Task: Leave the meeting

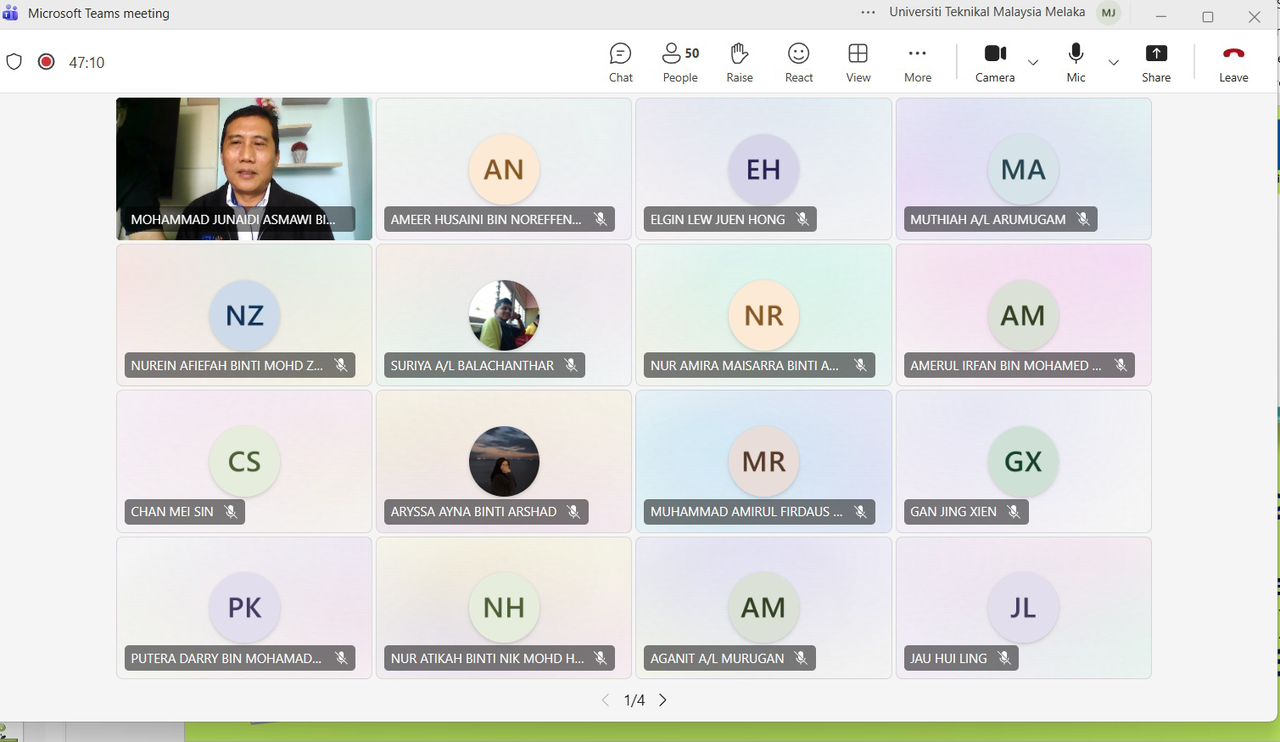Action: click(1233, 62)
